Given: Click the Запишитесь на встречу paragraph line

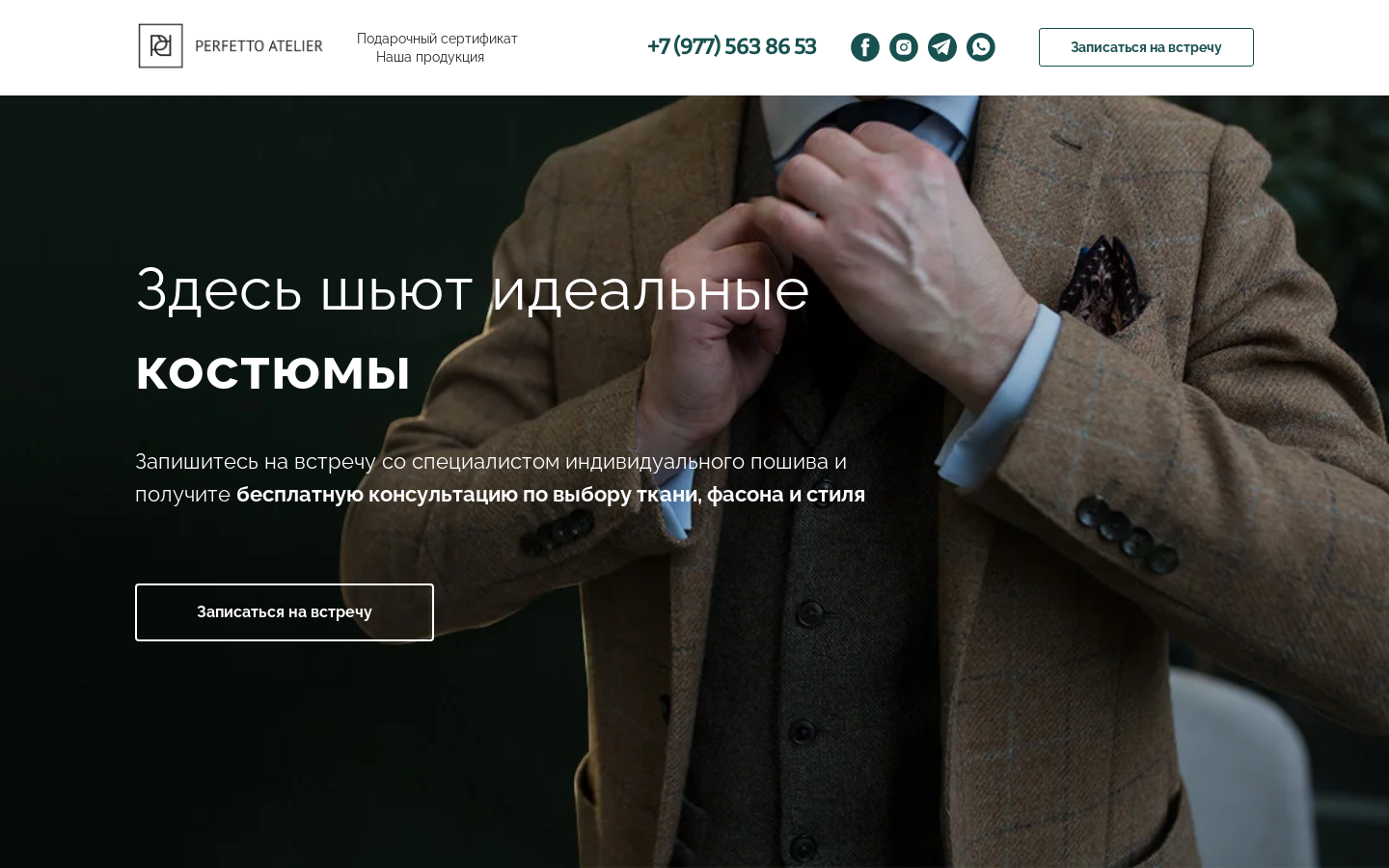Looking at the screenshot, I should click(x=491, y=462).
